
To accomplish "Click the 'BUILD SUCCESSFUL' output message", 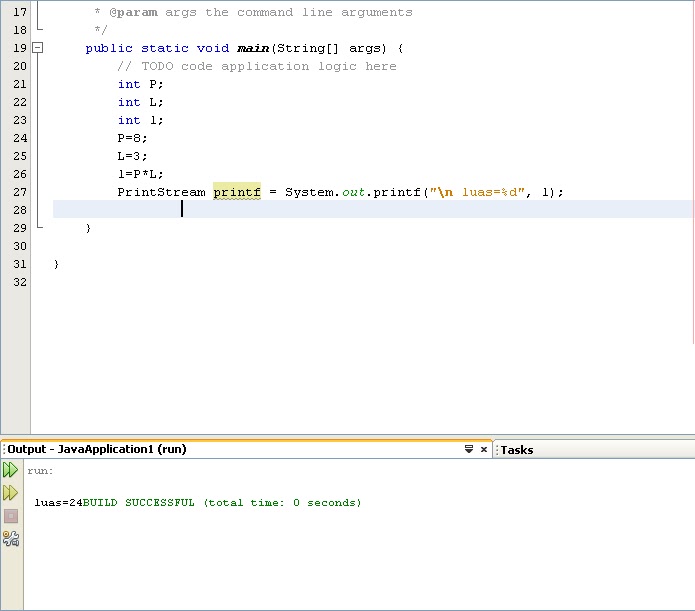I will [x=139, y=503].
